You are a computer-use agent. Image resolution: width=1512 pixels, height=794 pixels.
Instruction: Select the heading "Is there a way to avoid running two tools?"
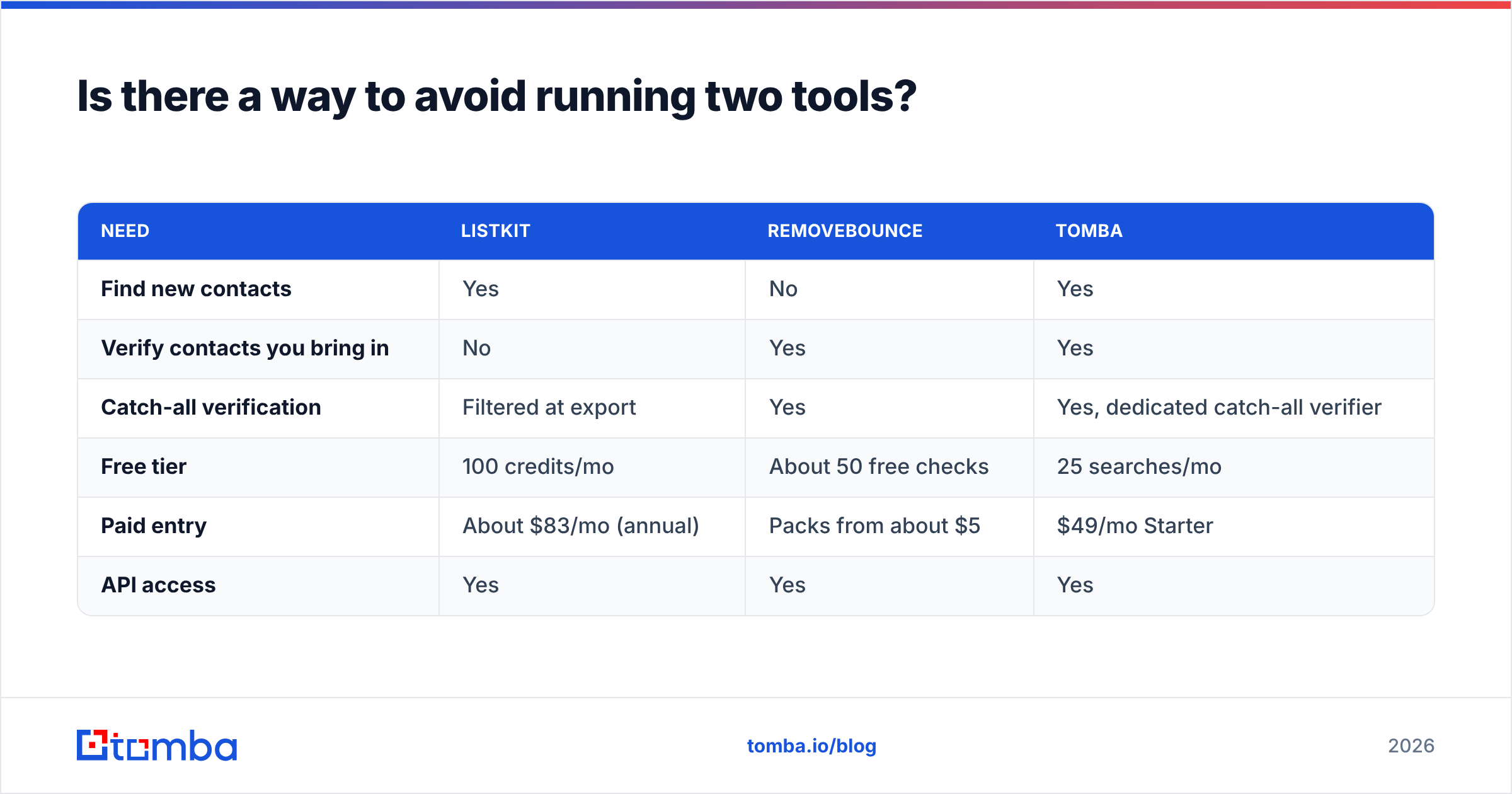coord(496,96)
